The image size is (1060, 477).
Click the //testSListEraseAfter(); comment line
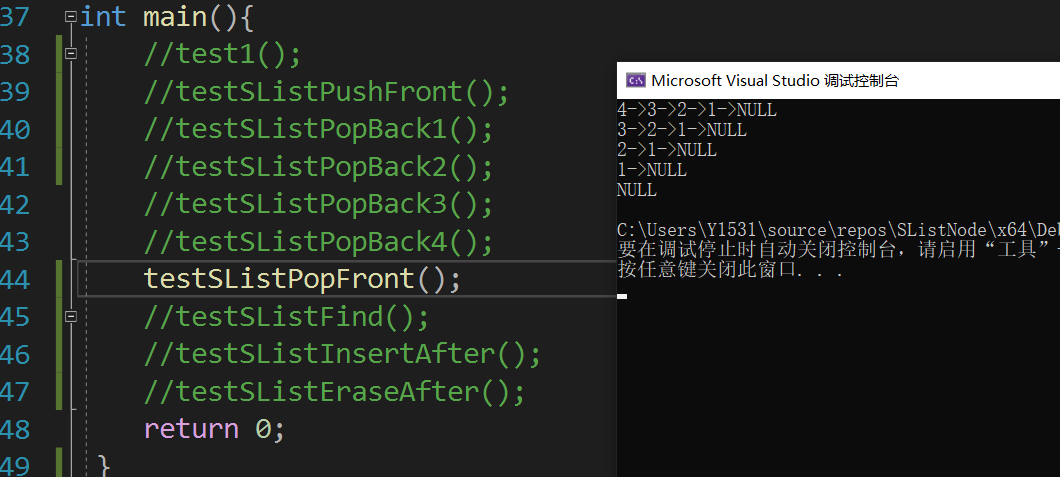click(334, 392)
